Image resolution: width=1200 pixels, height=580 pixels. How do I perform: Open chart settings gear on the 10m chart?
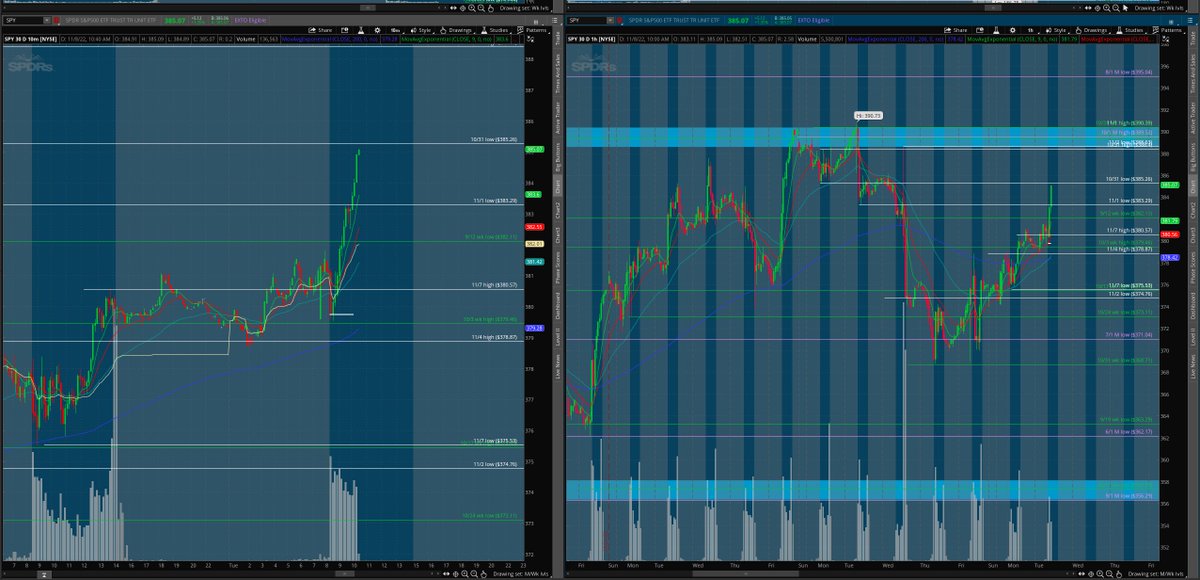point(377,30)
